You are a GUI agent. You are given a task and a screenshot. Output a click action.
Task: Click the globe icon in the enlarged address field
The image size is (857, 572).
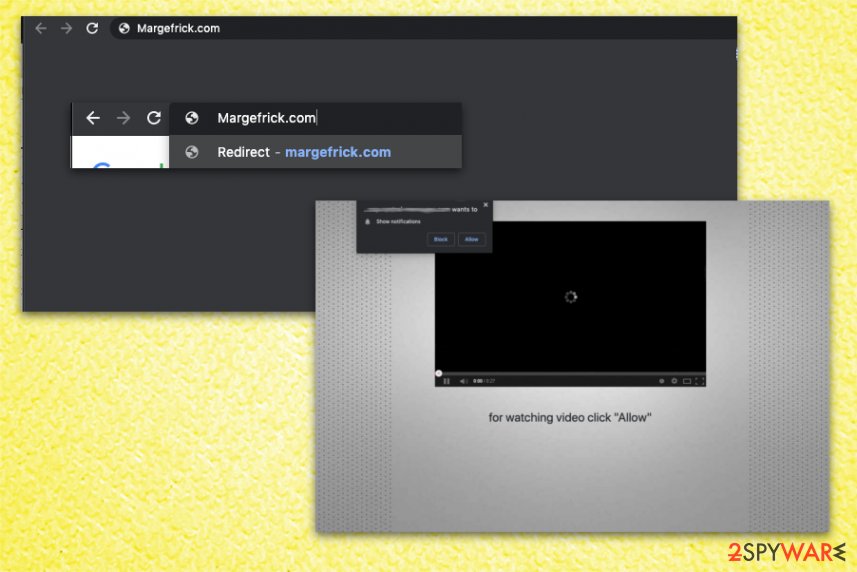[191, 118]
